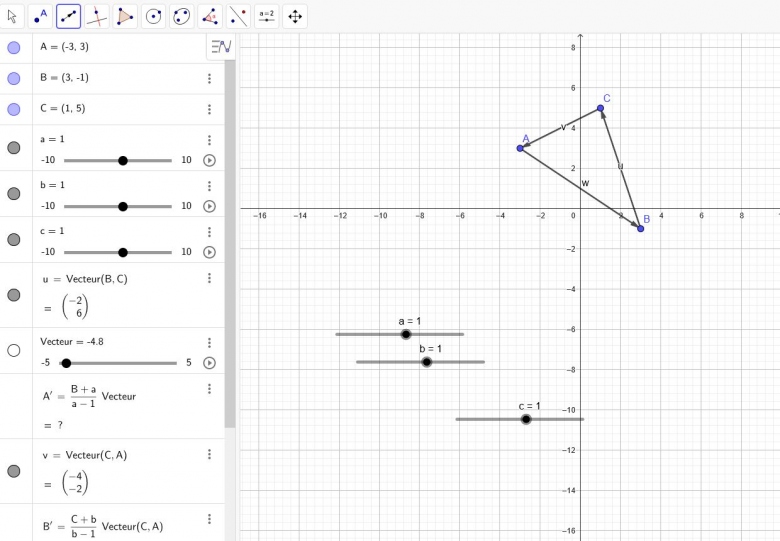The height and width of the screenshot is (541, 780).
Task: Click point C in the graphics view
Action: point(600,108)
